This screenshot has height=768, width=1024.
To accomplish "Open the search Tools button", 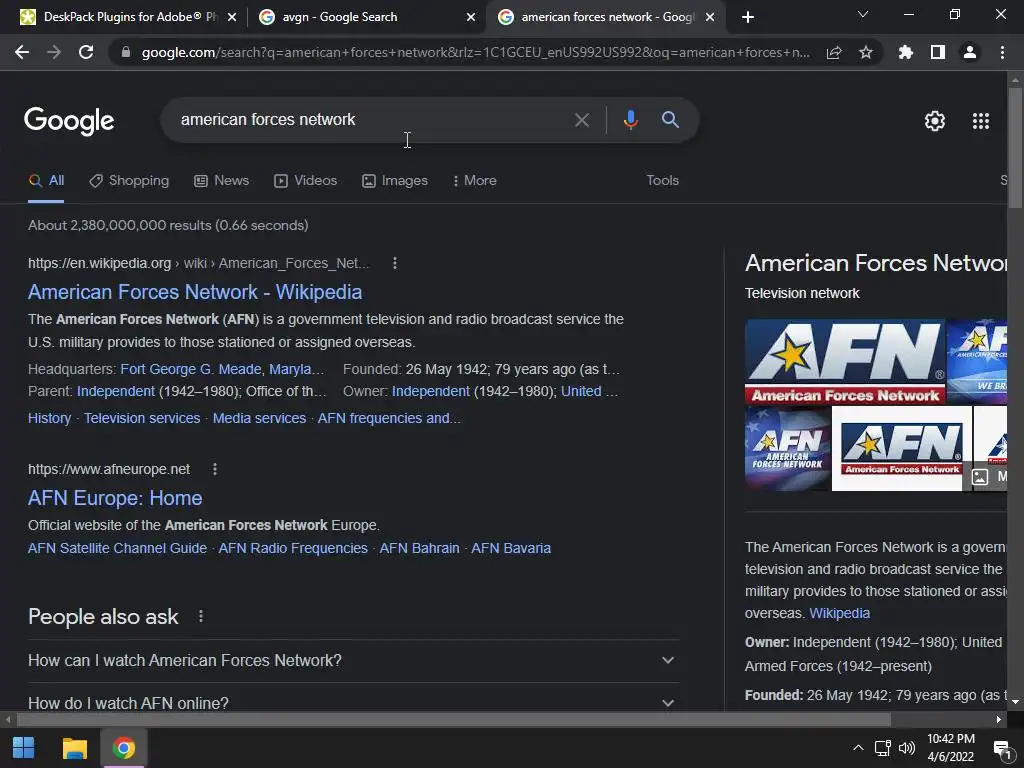I will (x=662, y=181).
